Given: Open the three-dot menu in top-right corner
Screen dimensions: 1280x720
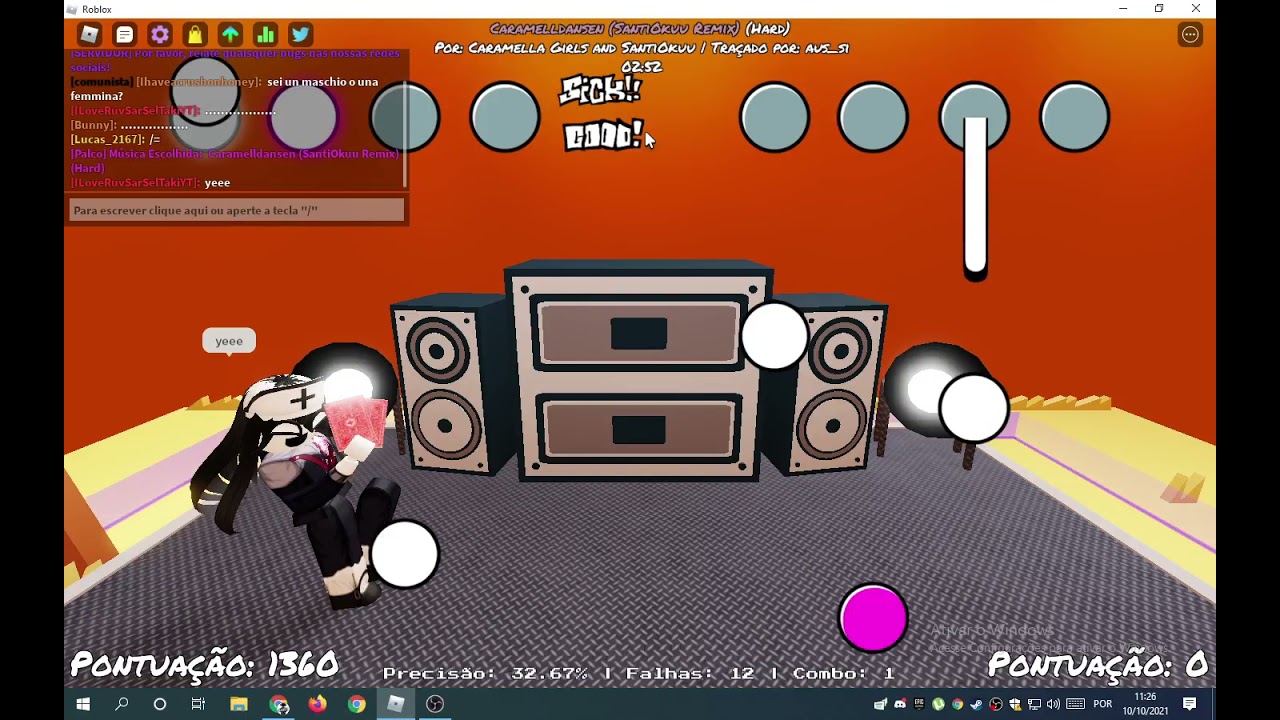Looking at the screenshot, I should 1190,35.
